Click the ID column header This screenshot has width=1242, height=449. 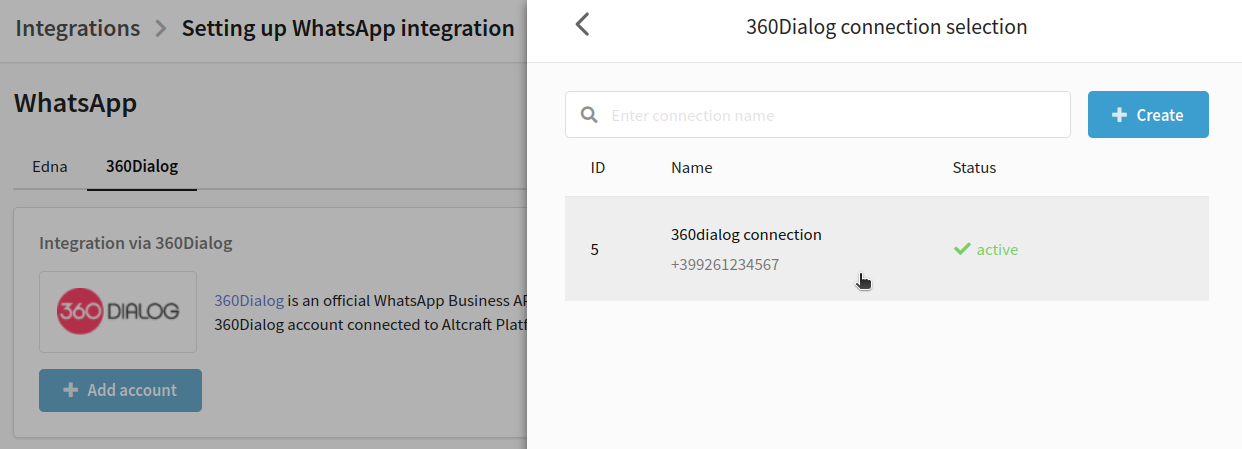598,168
